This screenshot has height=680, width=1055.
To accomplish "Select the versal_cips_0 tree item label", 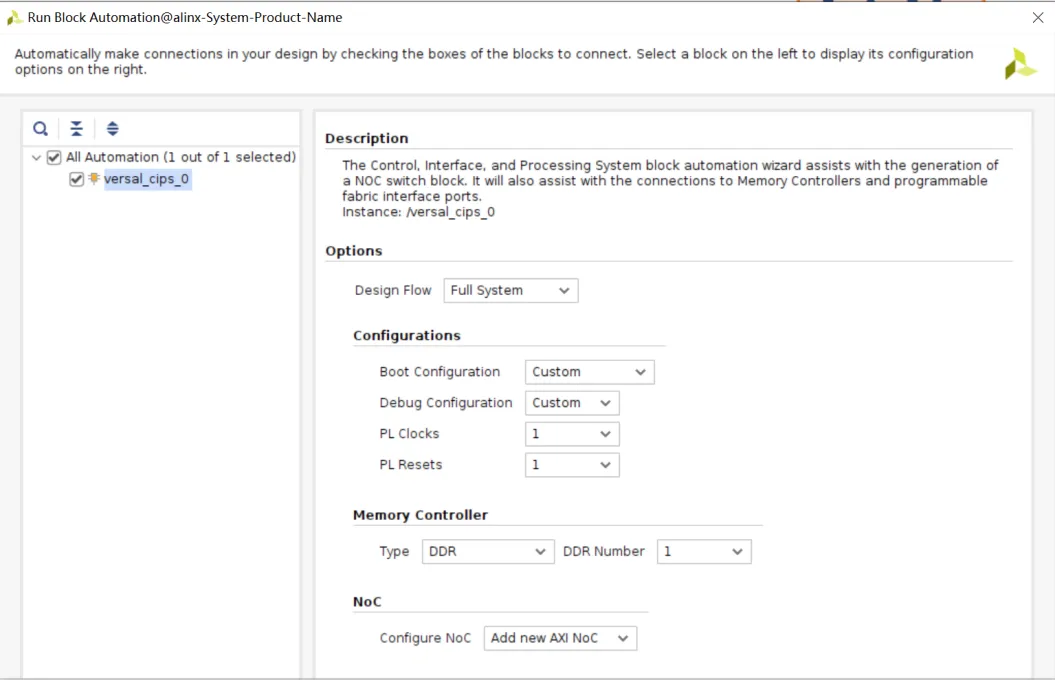I will [147, 180].
